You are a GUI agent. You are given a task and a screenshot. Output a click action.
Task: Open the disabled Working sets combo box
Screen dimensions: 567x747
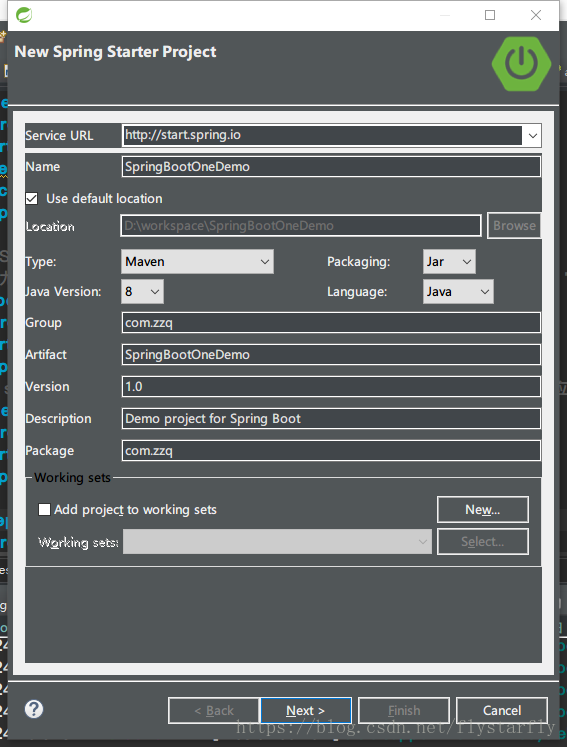pyautogui.click(x=277, y=542)
